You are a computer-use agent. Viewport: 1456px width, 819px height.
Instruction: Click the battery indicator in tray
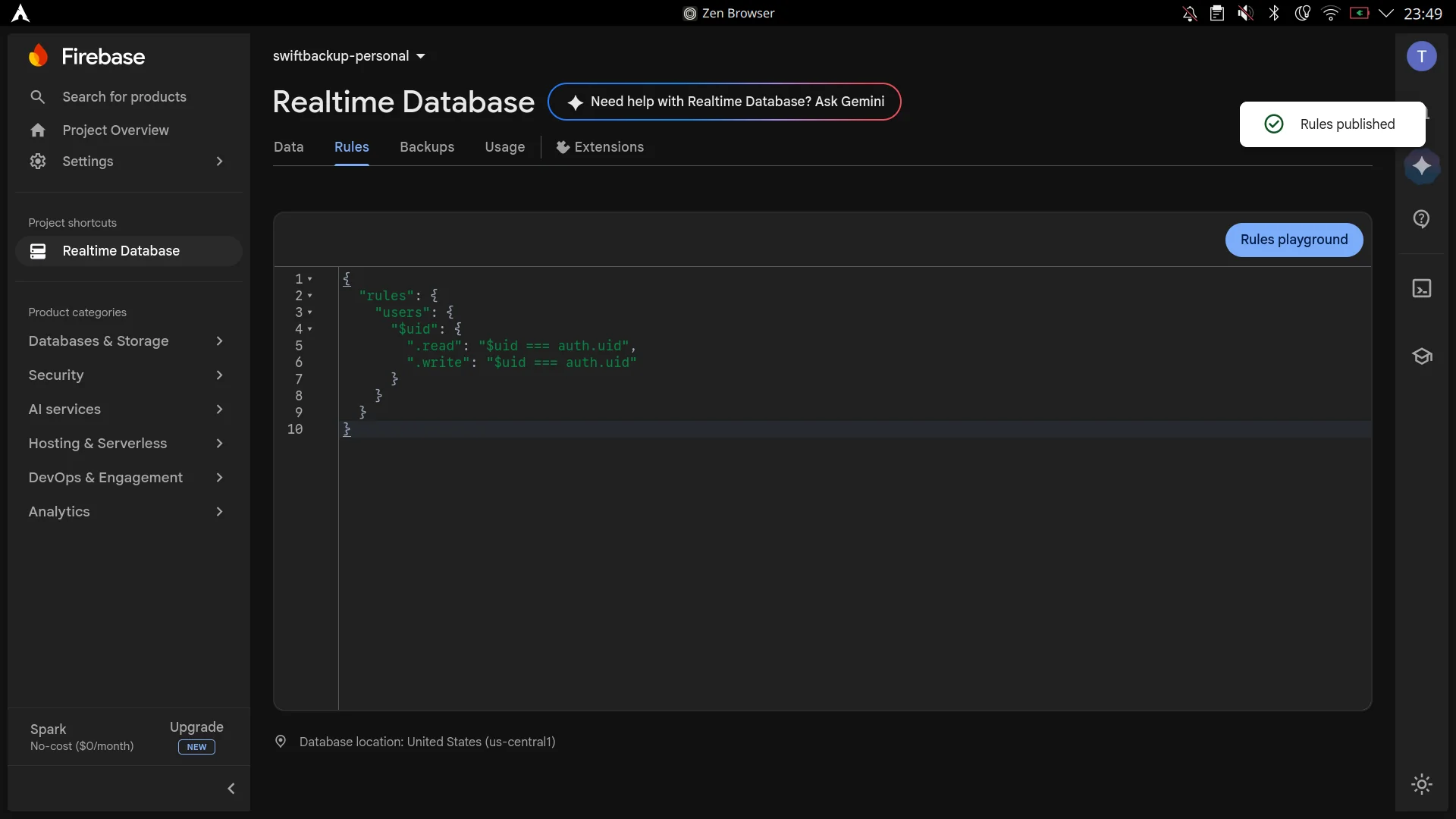pyautogui.click(x=1359, y=14)
